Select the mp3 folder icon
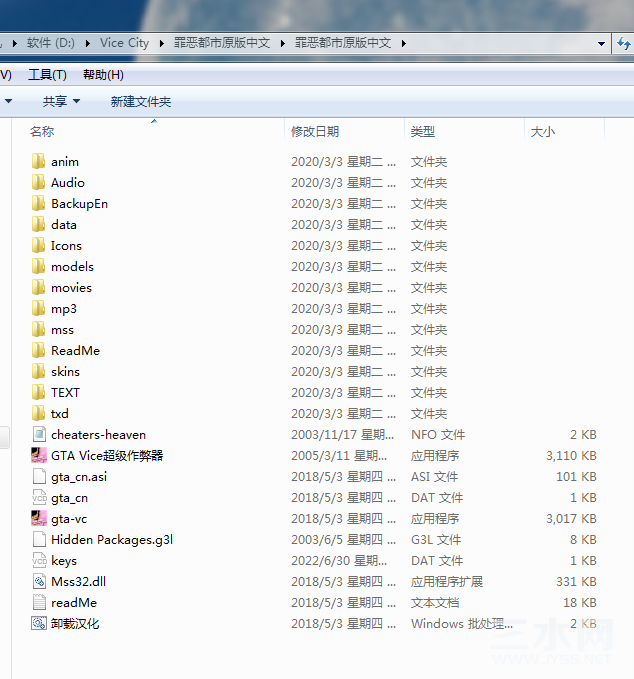This screenshot has width=634, height=679. tap(39, 308)
